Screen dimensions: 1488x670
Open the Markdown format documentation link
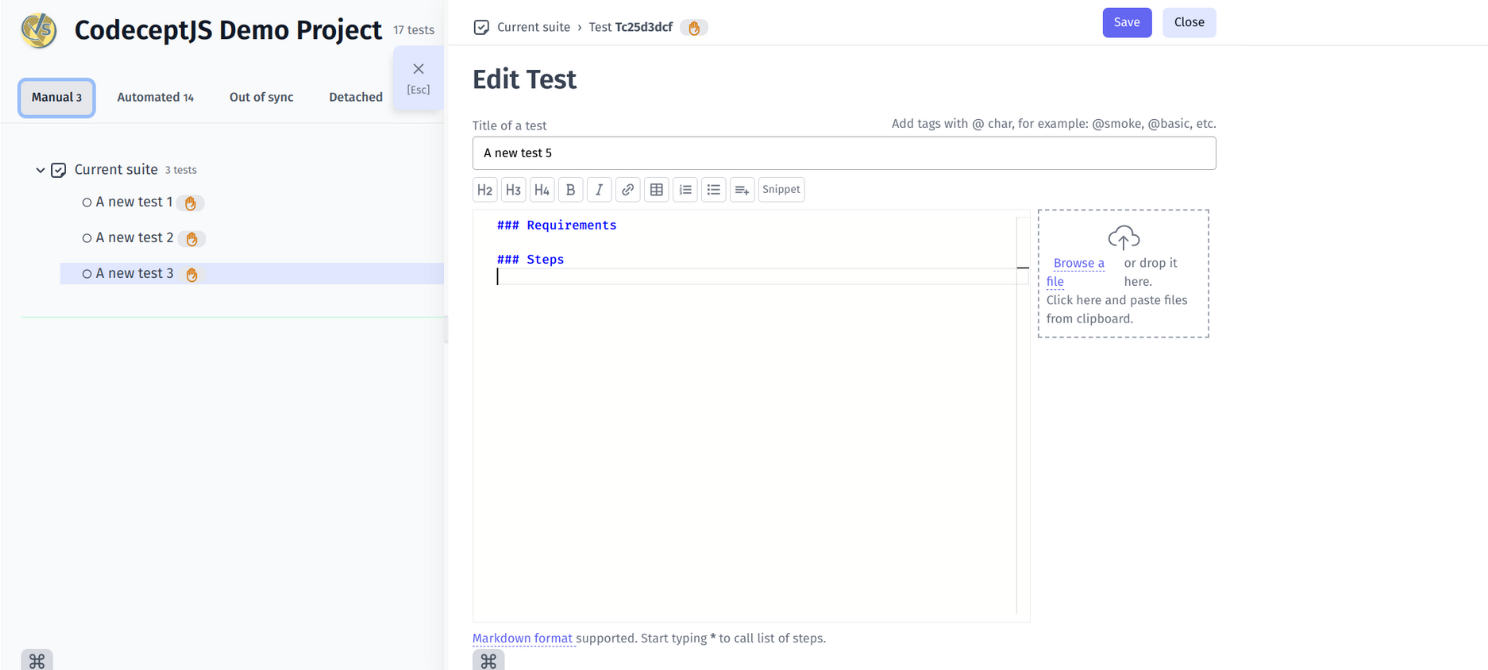click(x=523, y=638)
